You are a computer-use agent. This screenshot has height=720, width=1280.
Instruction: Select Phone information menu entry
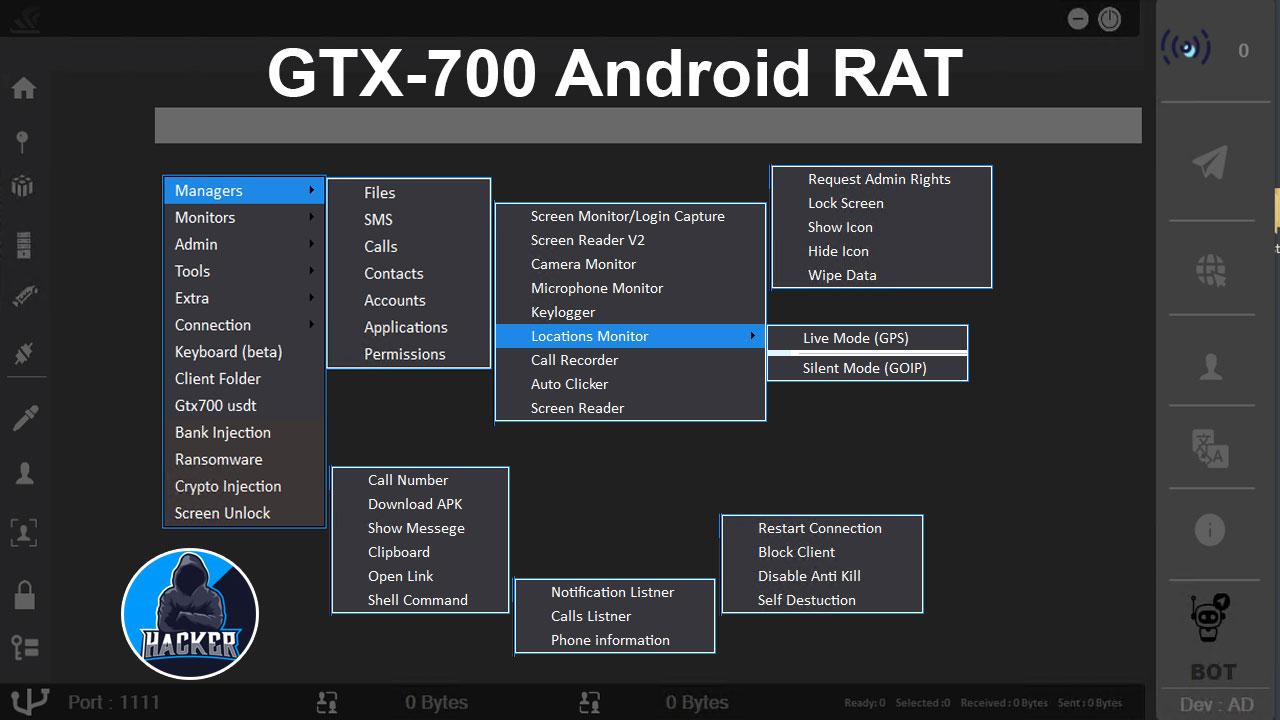point(610,640)
